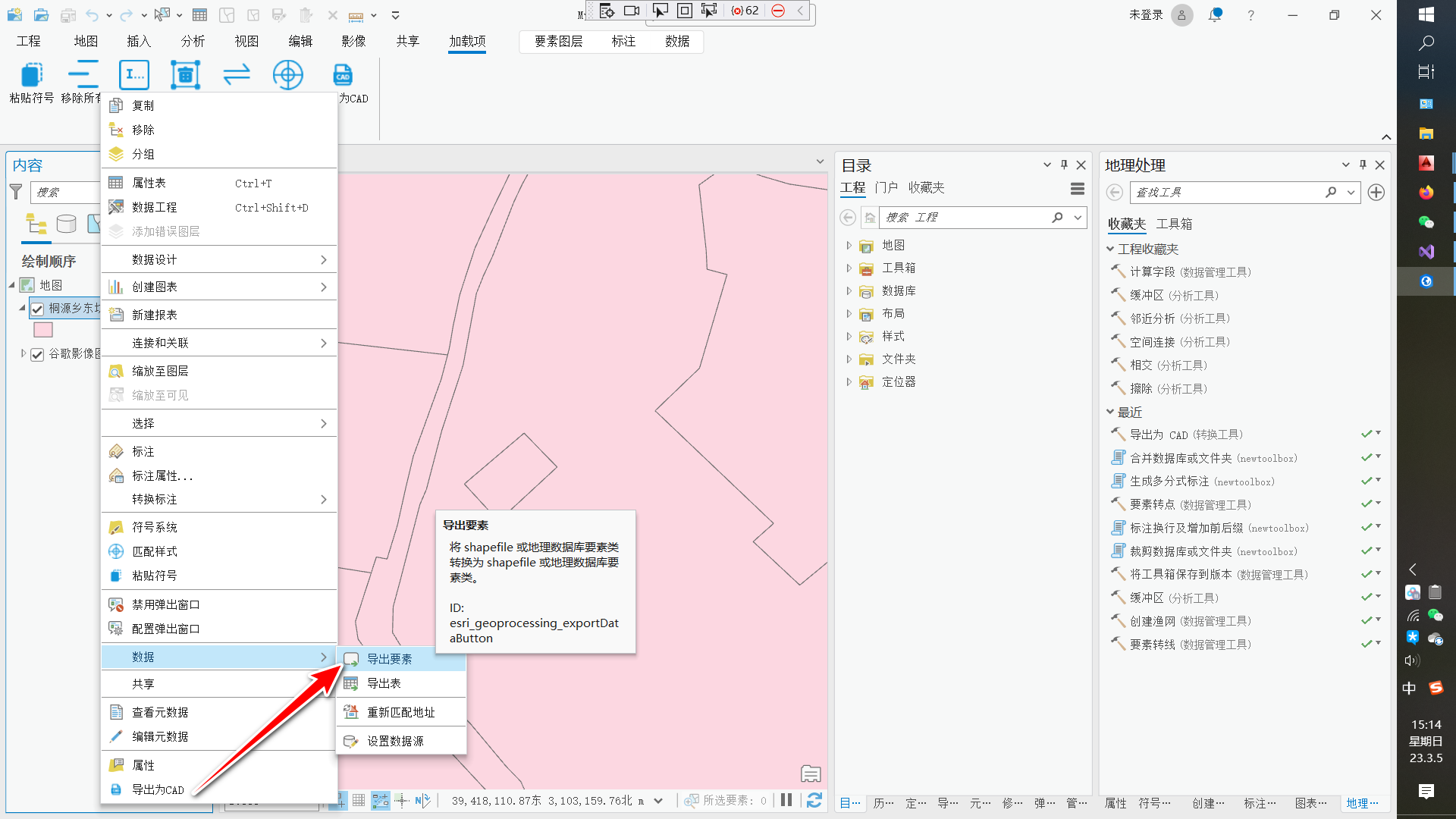Switch to the 分析 ribbon tab

click(x=193, y=41)
